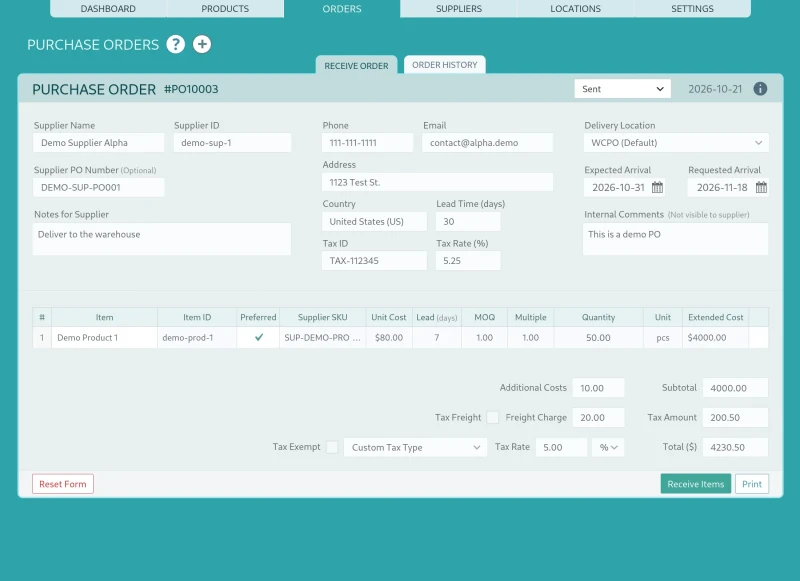Click the Internal Comments textarea
This screenshot has height=581, width=800.
pos(676,239)
